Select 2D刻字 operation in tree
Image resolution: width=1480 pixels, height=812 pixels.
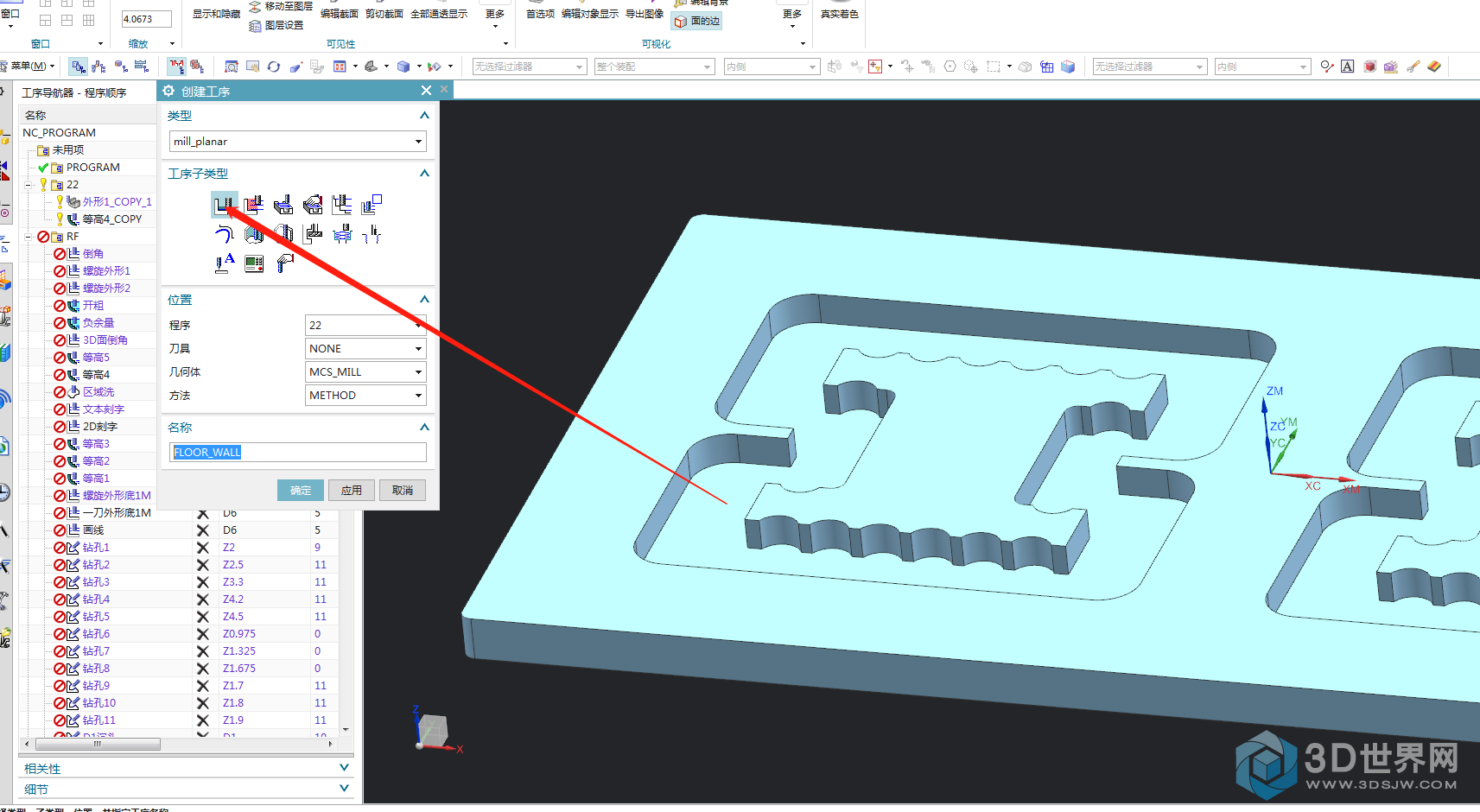coord(99,426)
